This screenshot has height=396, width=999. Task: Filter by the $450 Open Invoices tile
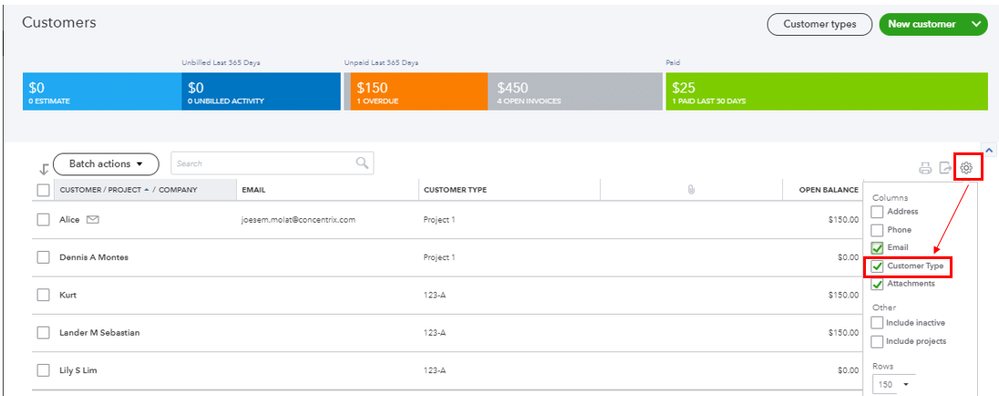pos(575,92)
